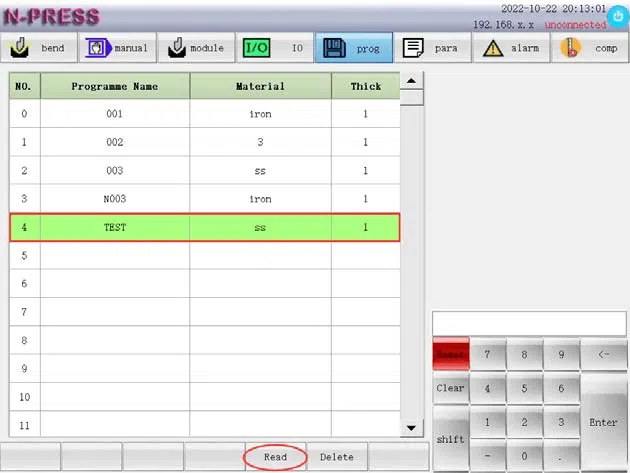
Task: Click the scrollbar down arrow
Action: pyautogui.click(x=411, y=428)
